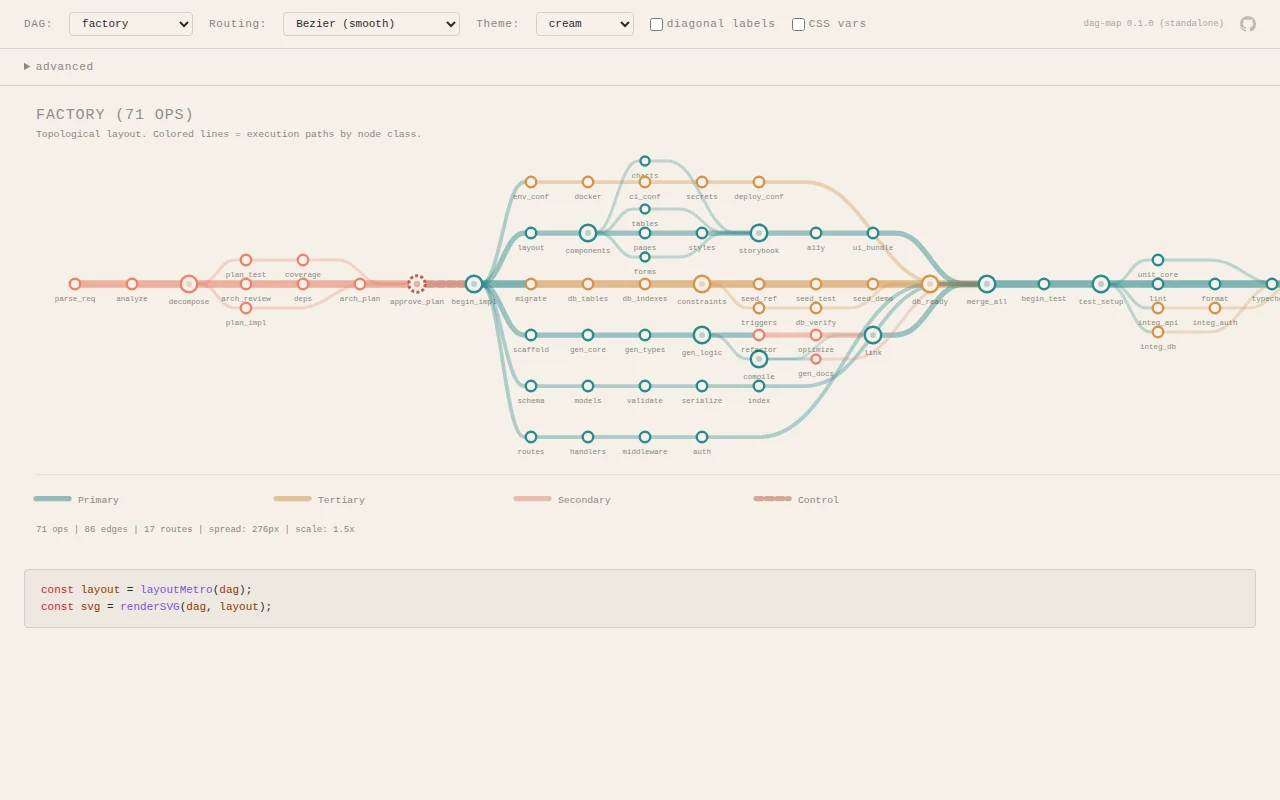Select the schema node
1280x800 pixels.
tap(531, 386)
